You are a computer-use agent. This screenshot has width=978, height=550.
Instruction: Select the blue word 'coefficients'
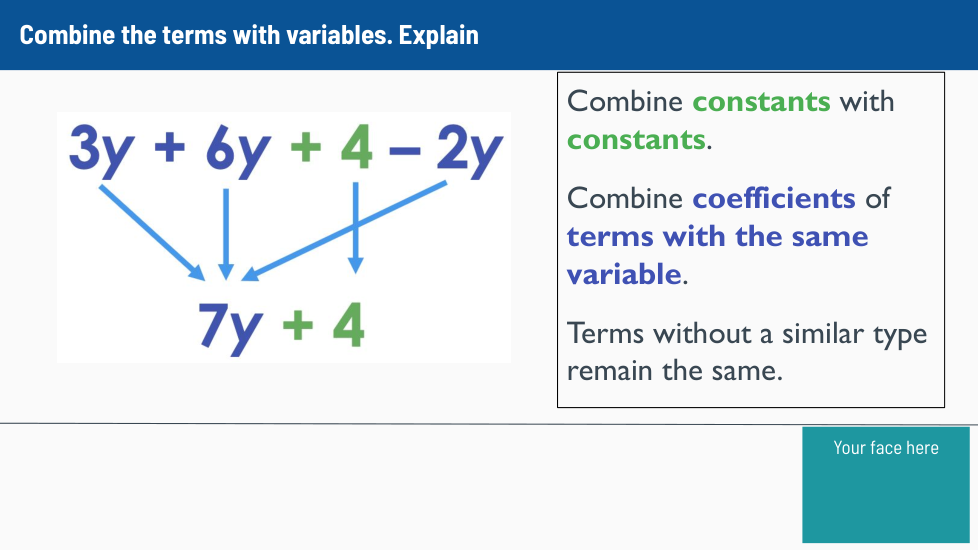(x=774, y=198)
